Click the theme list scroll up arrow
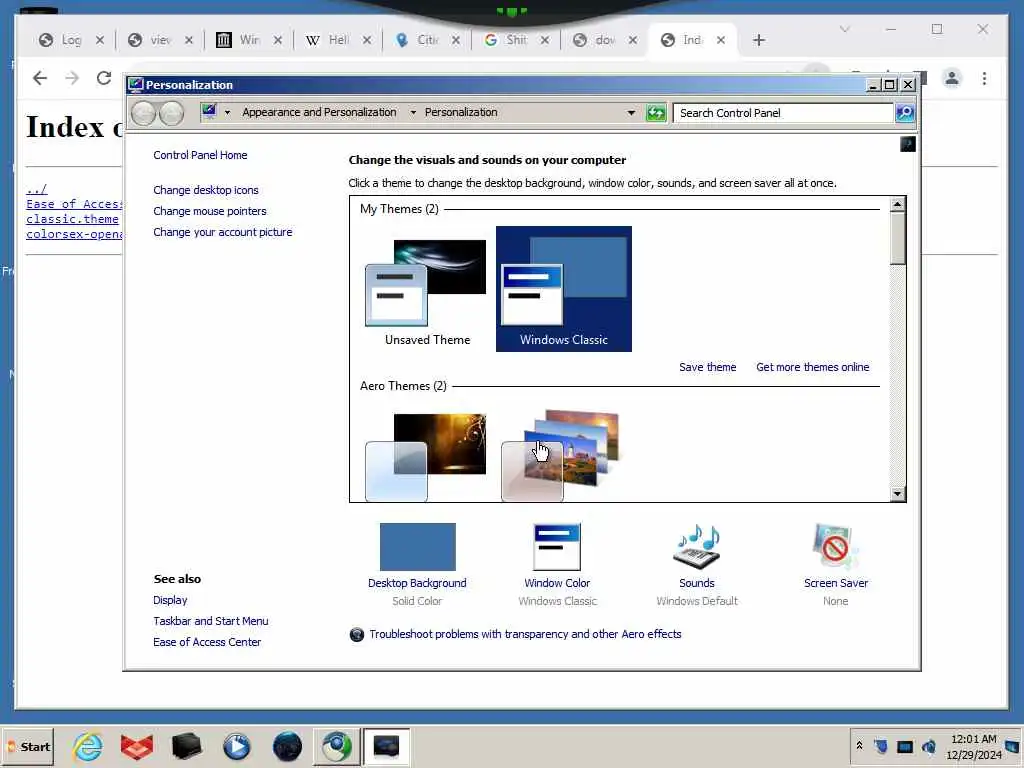1024x768 pixels. coord(898,204)
